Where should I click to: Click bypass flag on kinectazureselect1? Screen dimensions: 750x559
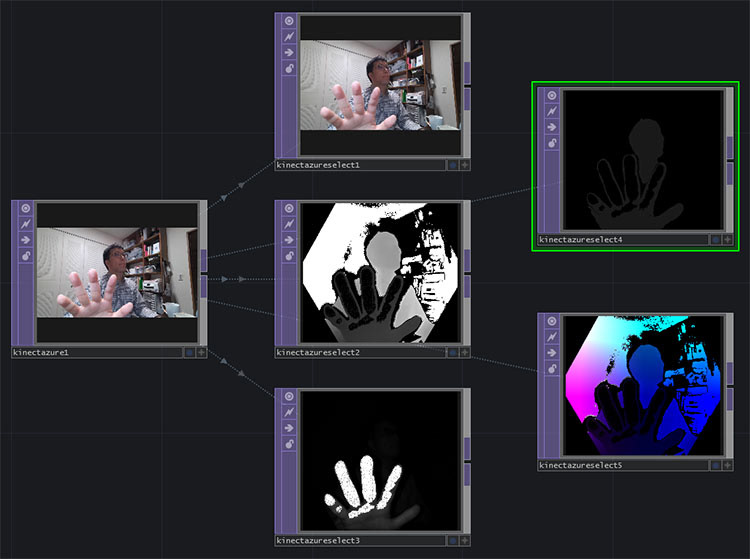tap(289, 36)
